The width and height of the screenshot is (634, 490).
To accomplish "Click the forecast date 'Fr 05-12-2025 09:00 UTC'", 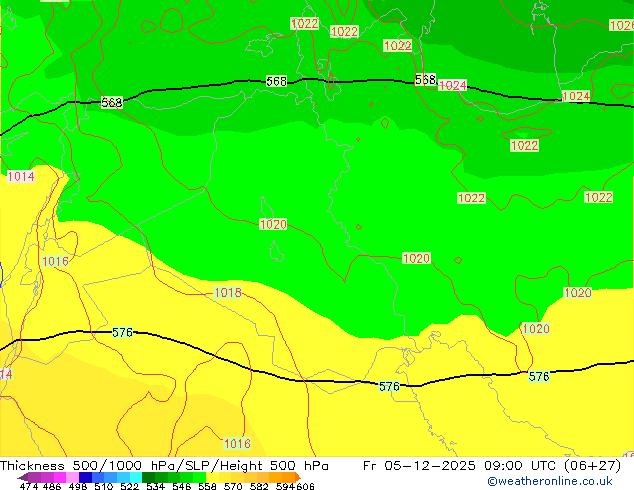I will pos(462,466).
